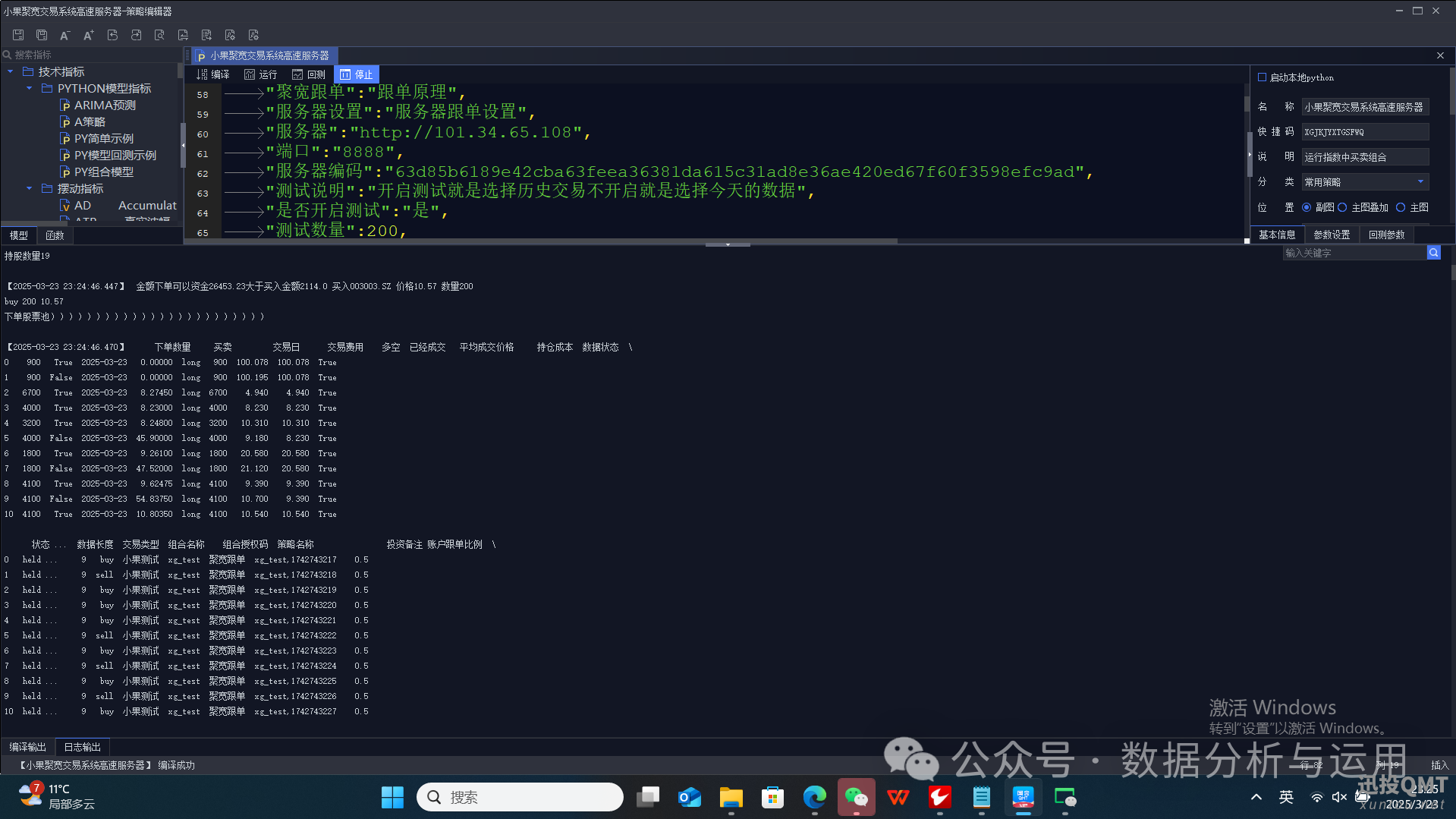Switch to the 参数设置 tab
Viewport: 1456px width, 819px height.
(x=1332, y=235)
